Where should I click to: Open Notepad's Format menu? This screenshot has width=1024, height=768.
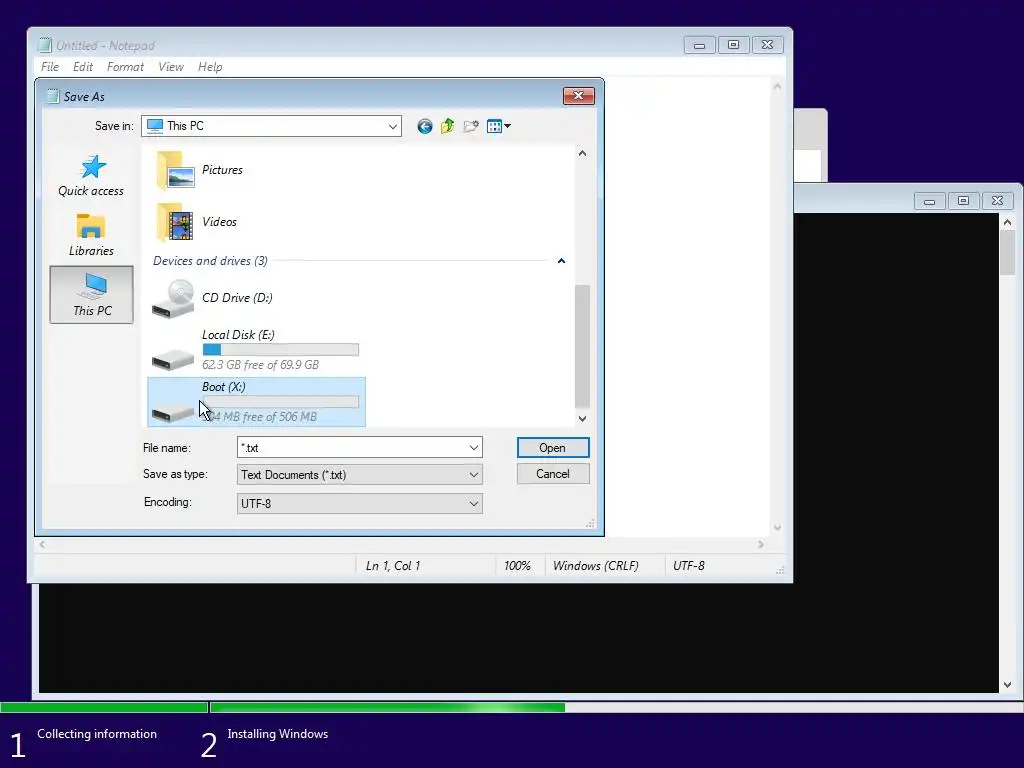point(125,67)
